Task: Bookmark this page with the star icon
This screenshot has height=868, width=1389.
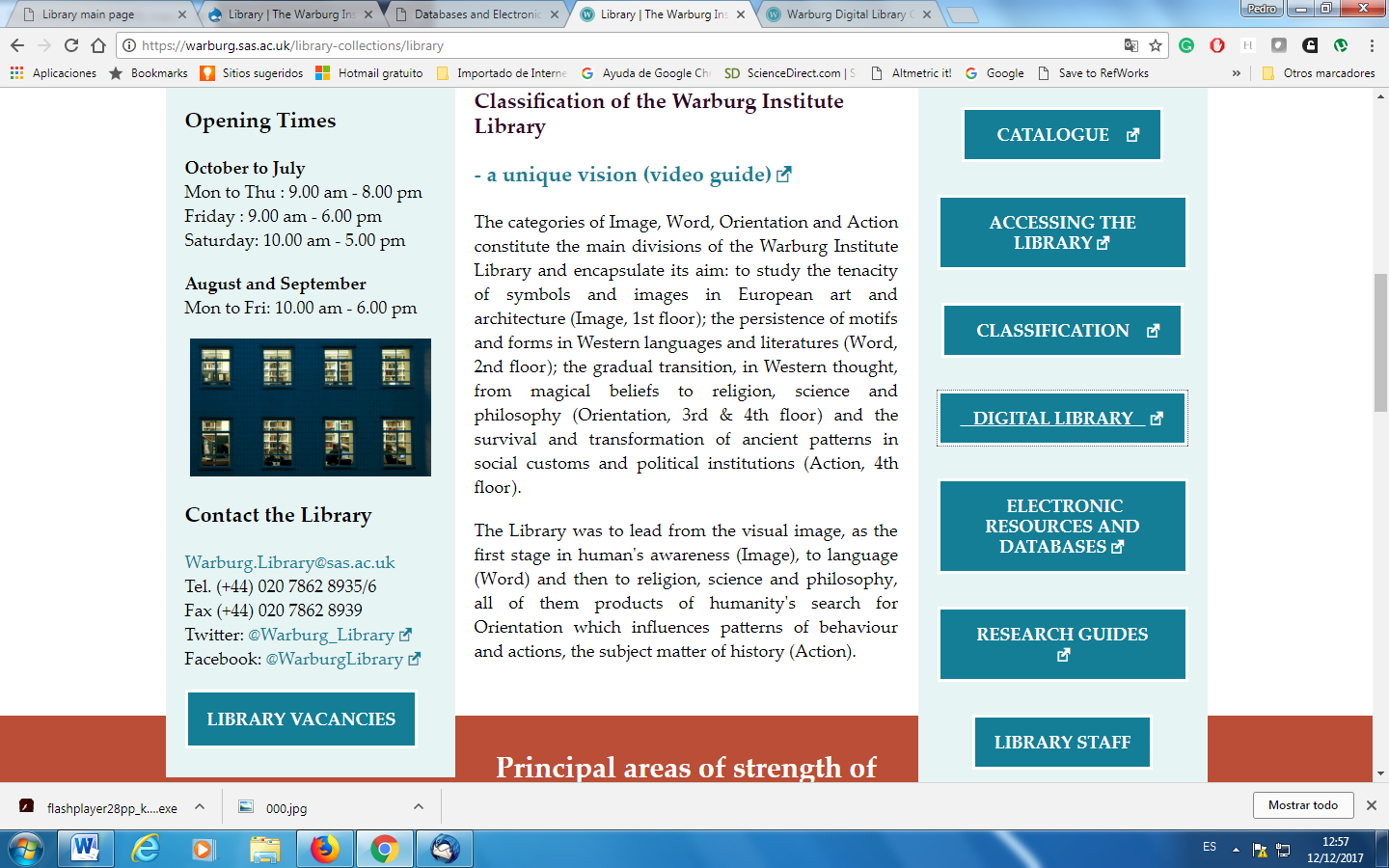Action: (x=1156, y=45)
